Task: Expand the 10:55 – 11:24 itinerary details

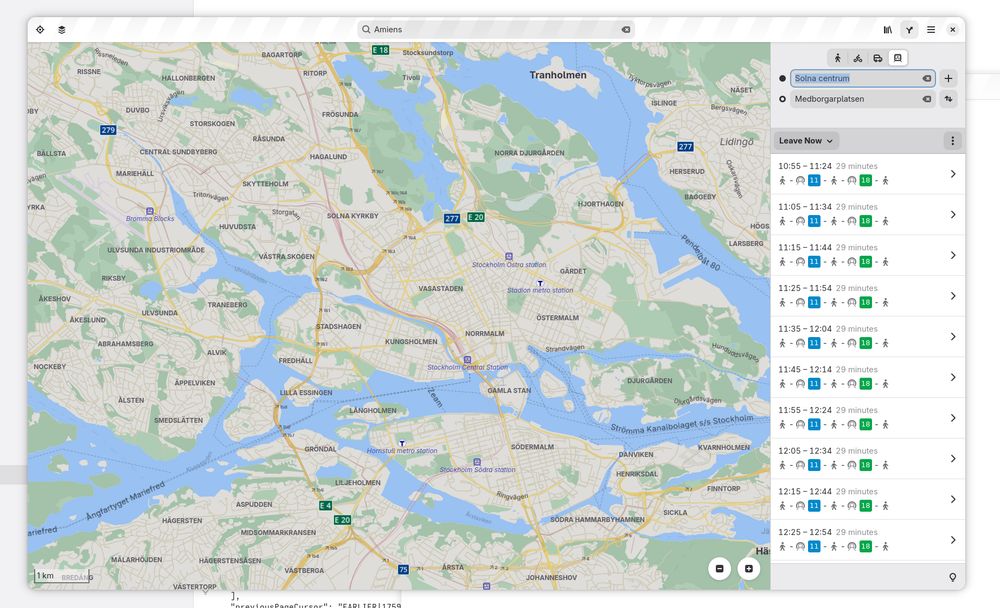Action: tap(951, 173)
